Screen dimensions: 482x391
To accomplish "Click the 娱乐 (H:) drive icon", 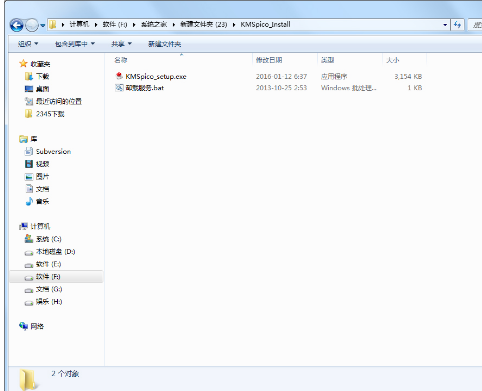I will pyautogui.click(x=29, y=302).
